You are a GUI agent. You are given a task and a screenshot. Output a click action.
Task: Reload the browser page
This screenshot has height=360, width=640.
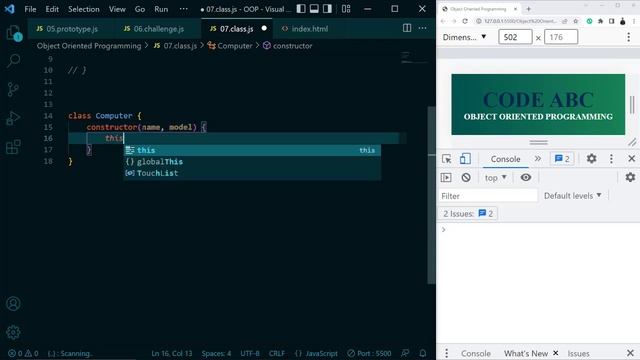coord(465,21)
